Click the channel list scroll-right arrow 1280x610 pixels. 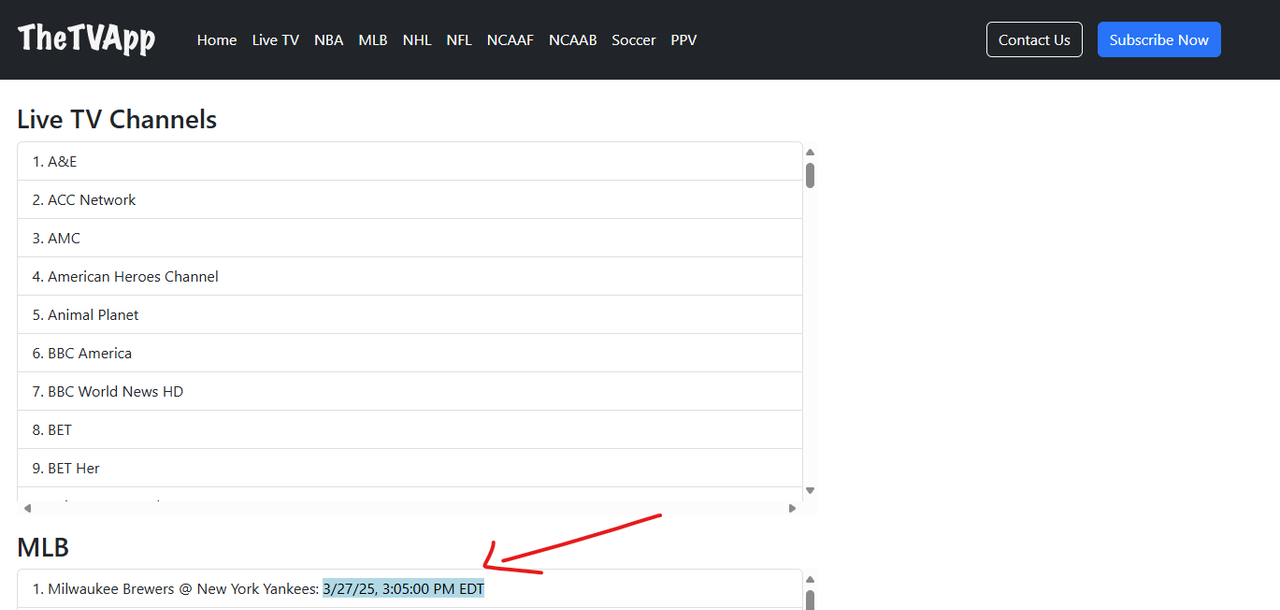coord(792,508)
